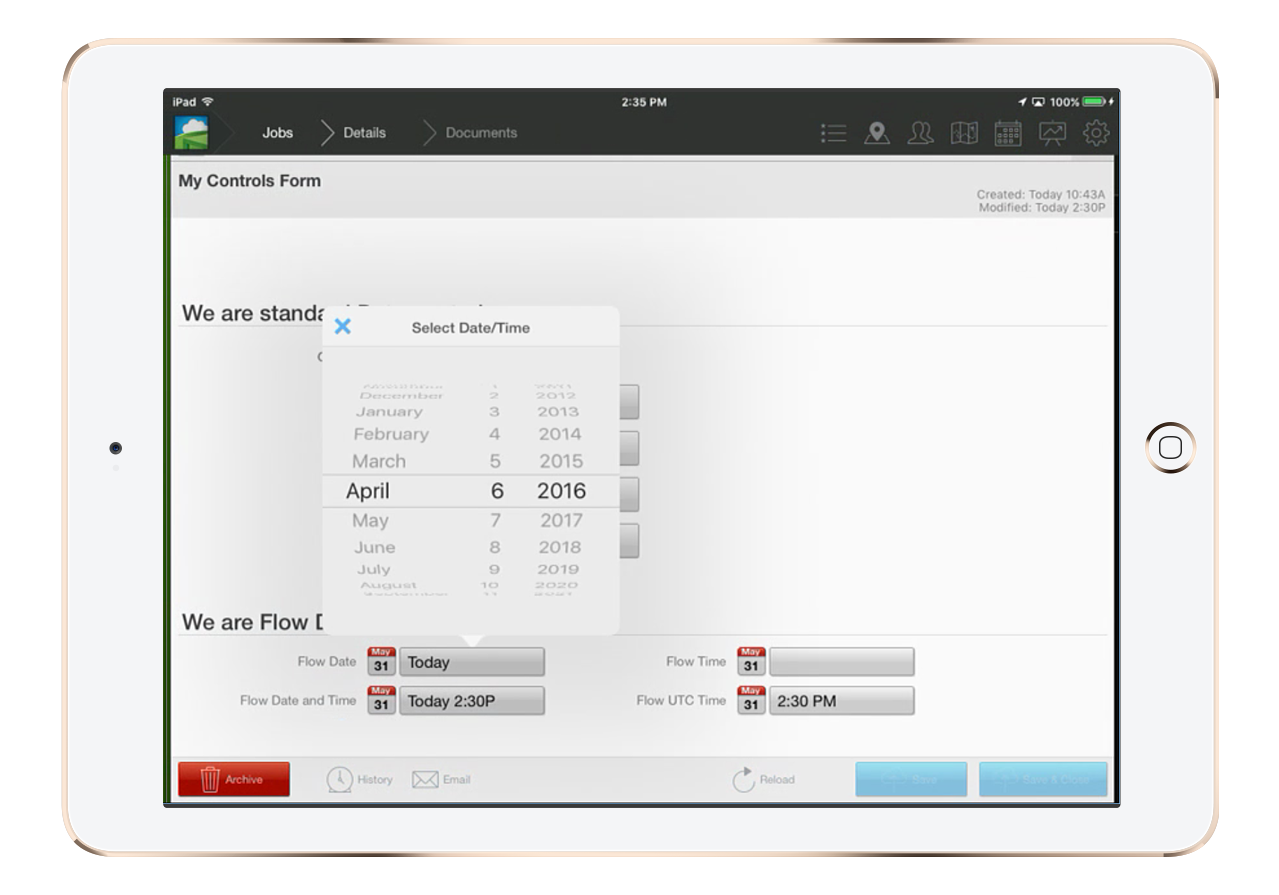The width and height of the screenshot is (1279, 895).
Task: Click the dimmed Save & Close button
Action: (1043, 780)
